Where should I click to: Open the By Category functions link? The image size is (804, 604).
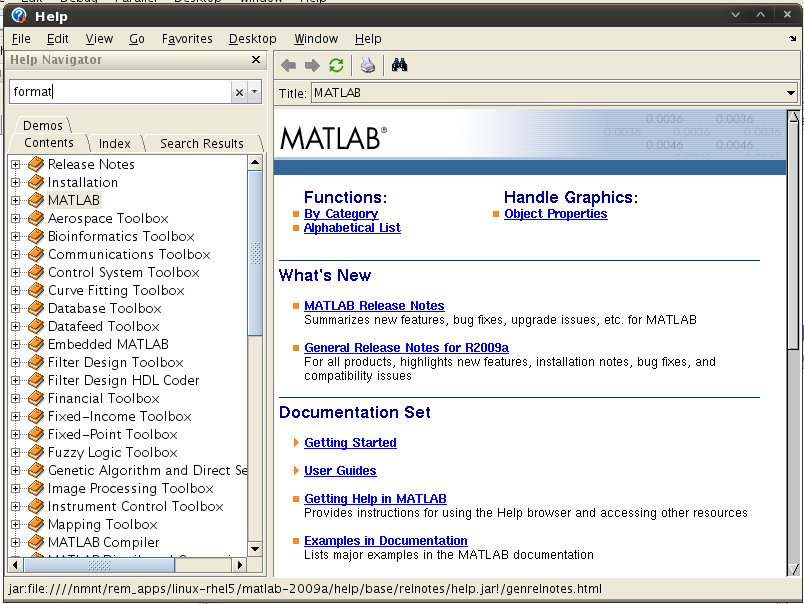(341, 214)
